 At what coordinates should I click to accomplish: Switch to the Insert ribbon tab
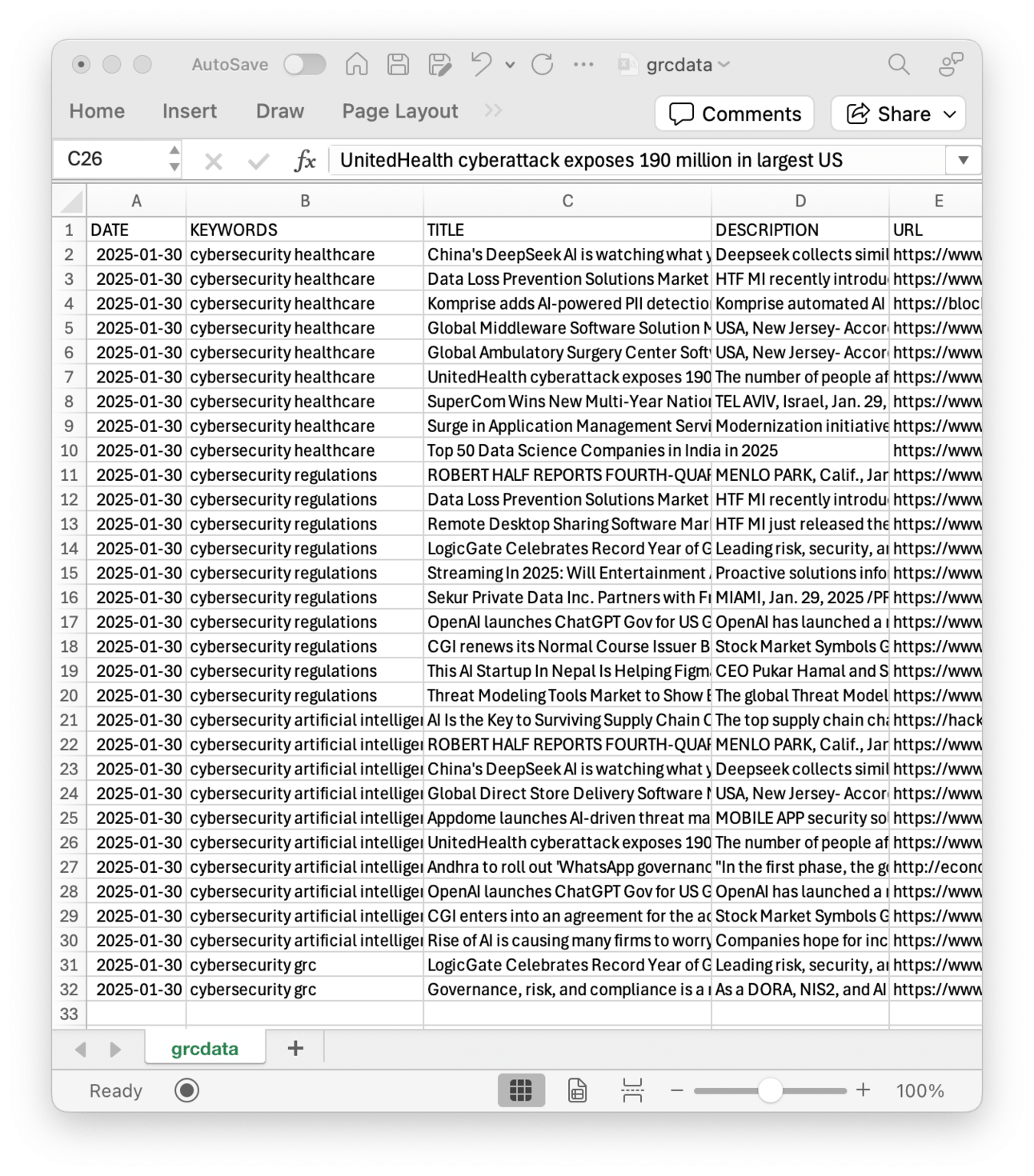coord(190,111)
